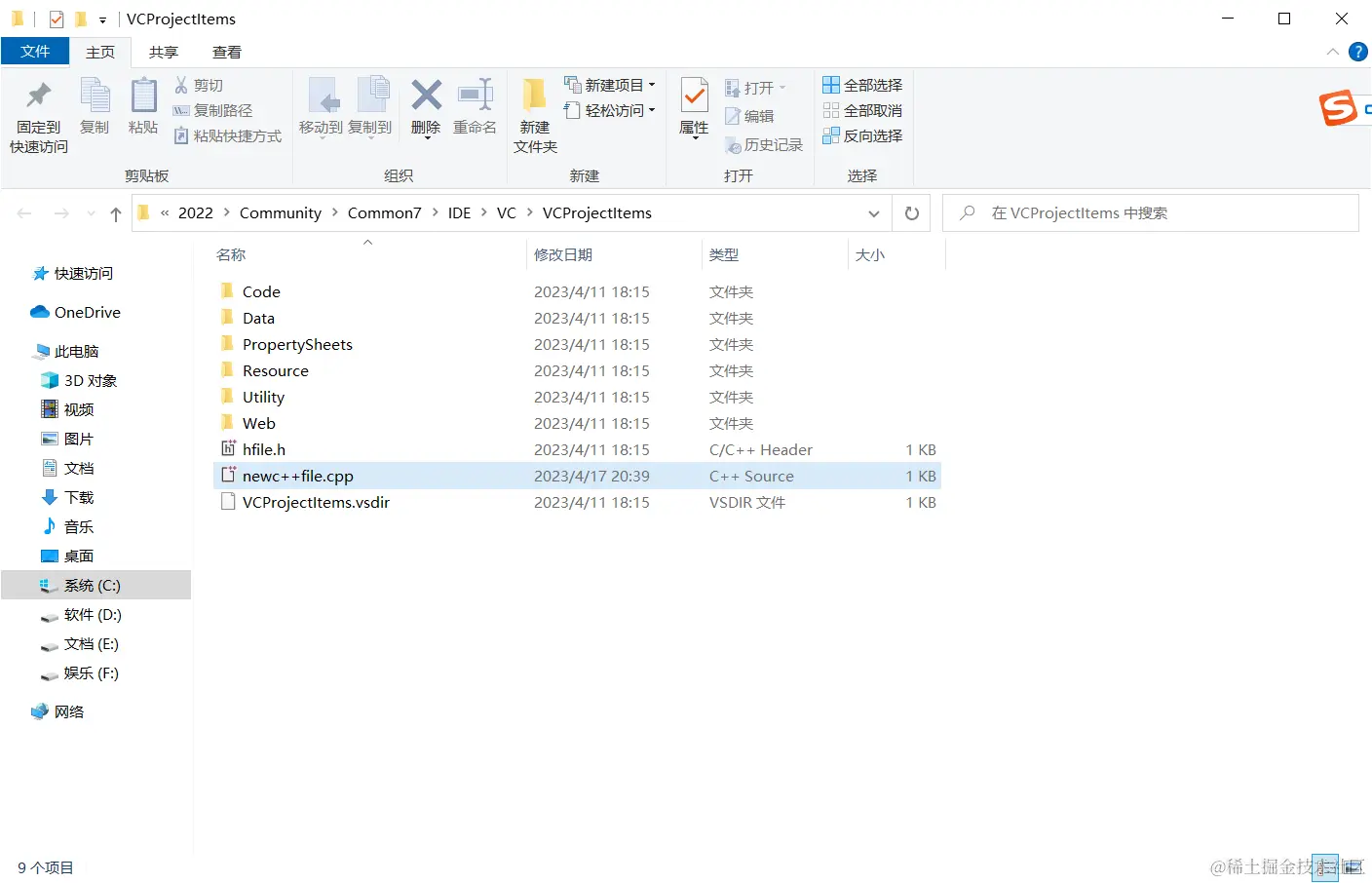Viewport: 1372px width, 883px height.
Task: Go up one folder level
Action: click(x=116, y=213)
